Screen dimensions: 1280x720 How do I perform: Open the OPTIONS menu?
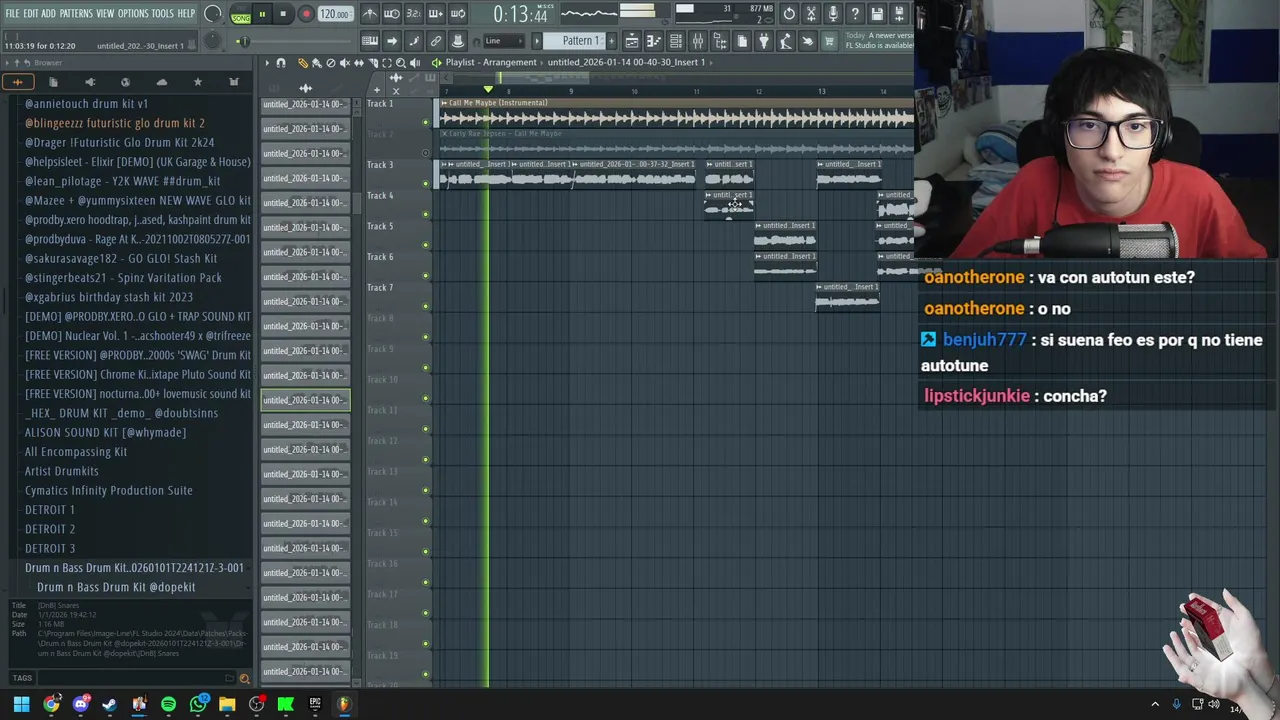(133, 14)
